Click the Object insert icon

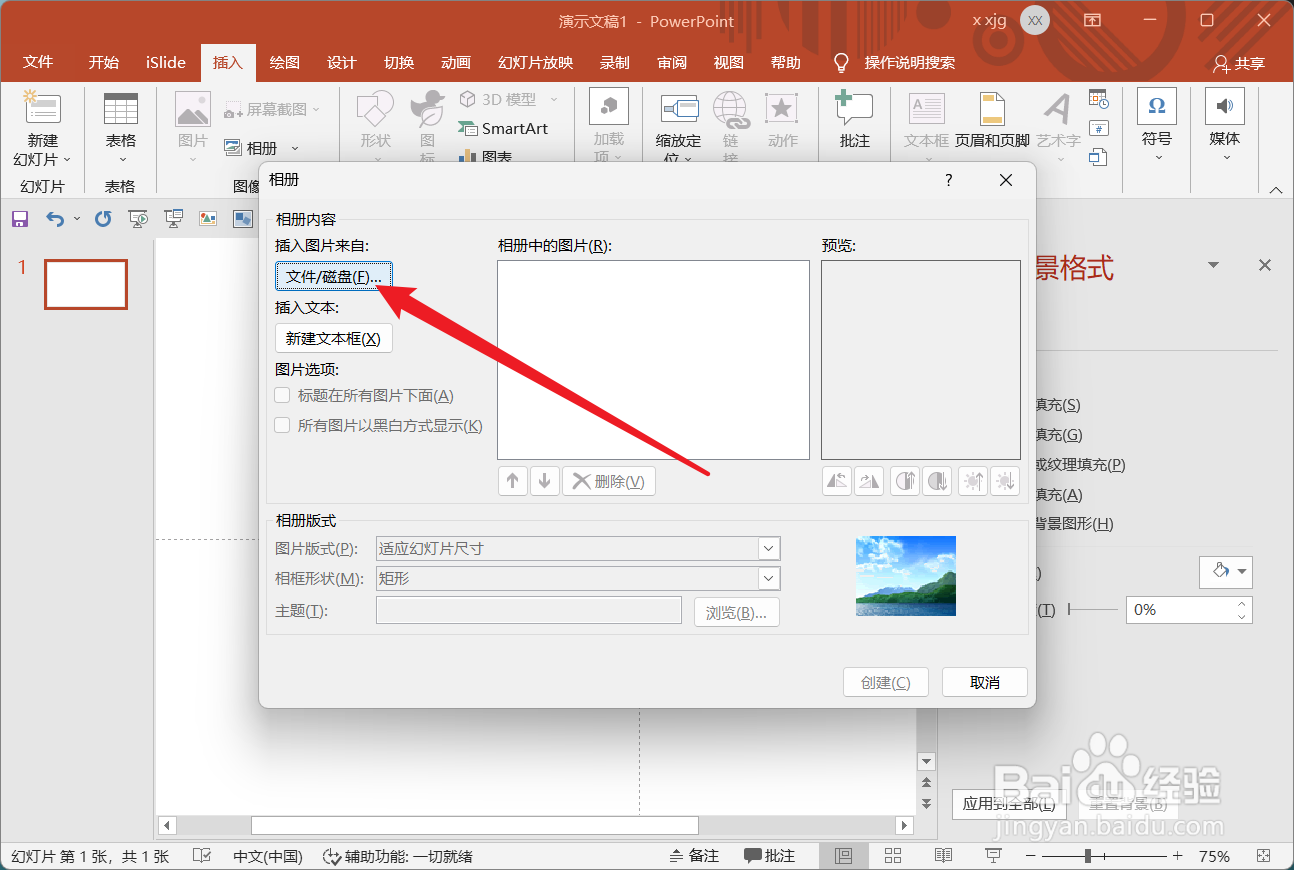click(1099, 157)
